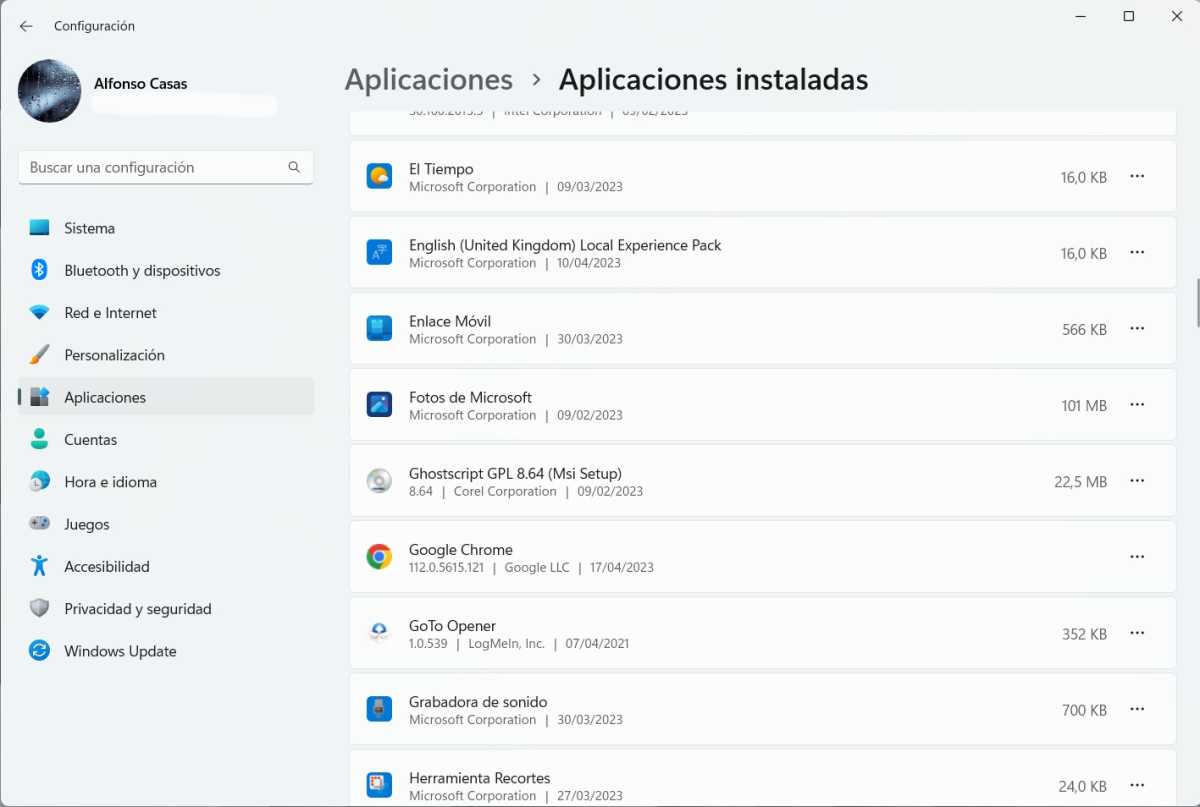Click the Privacidad y seguridad shield icon

point(39,608)
